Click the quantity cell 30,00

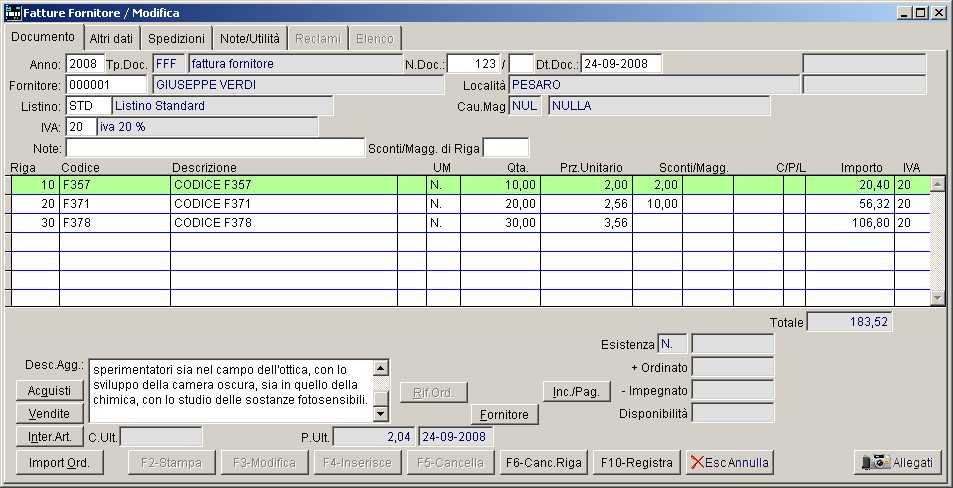point(500,223)
